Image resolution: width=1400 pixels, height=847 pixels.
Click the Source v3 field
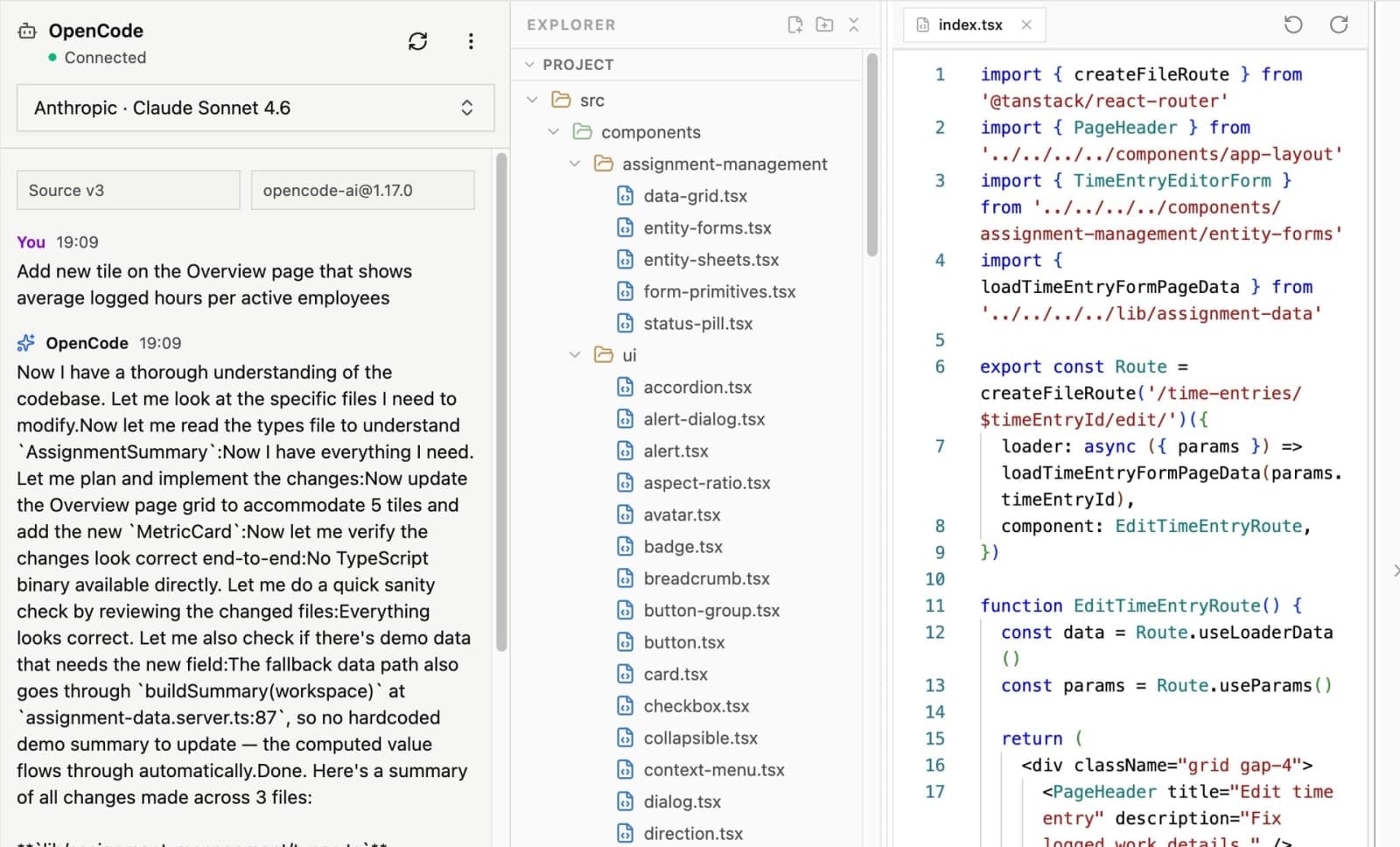click(x=128, y=190)
